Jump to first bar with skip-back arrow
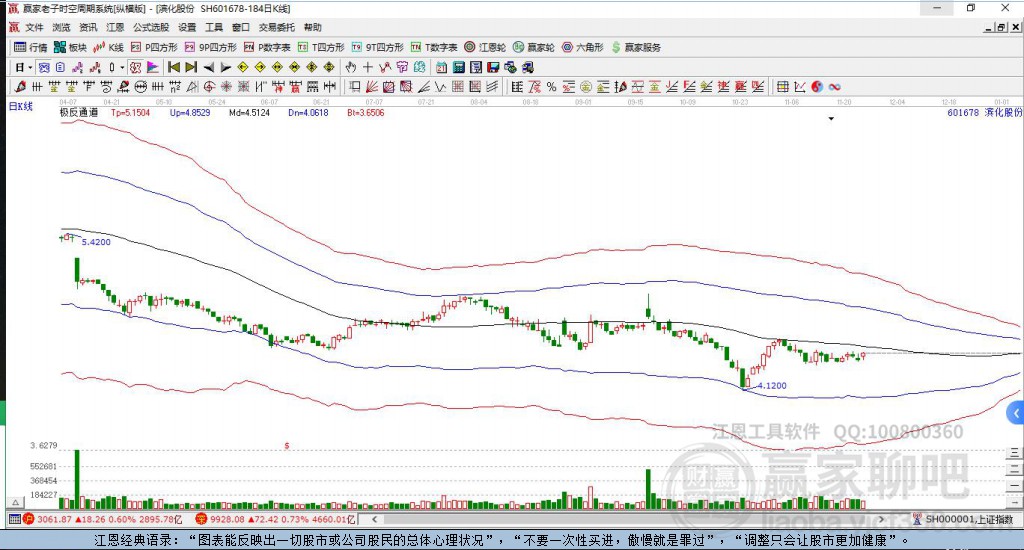 coord(173,67)
